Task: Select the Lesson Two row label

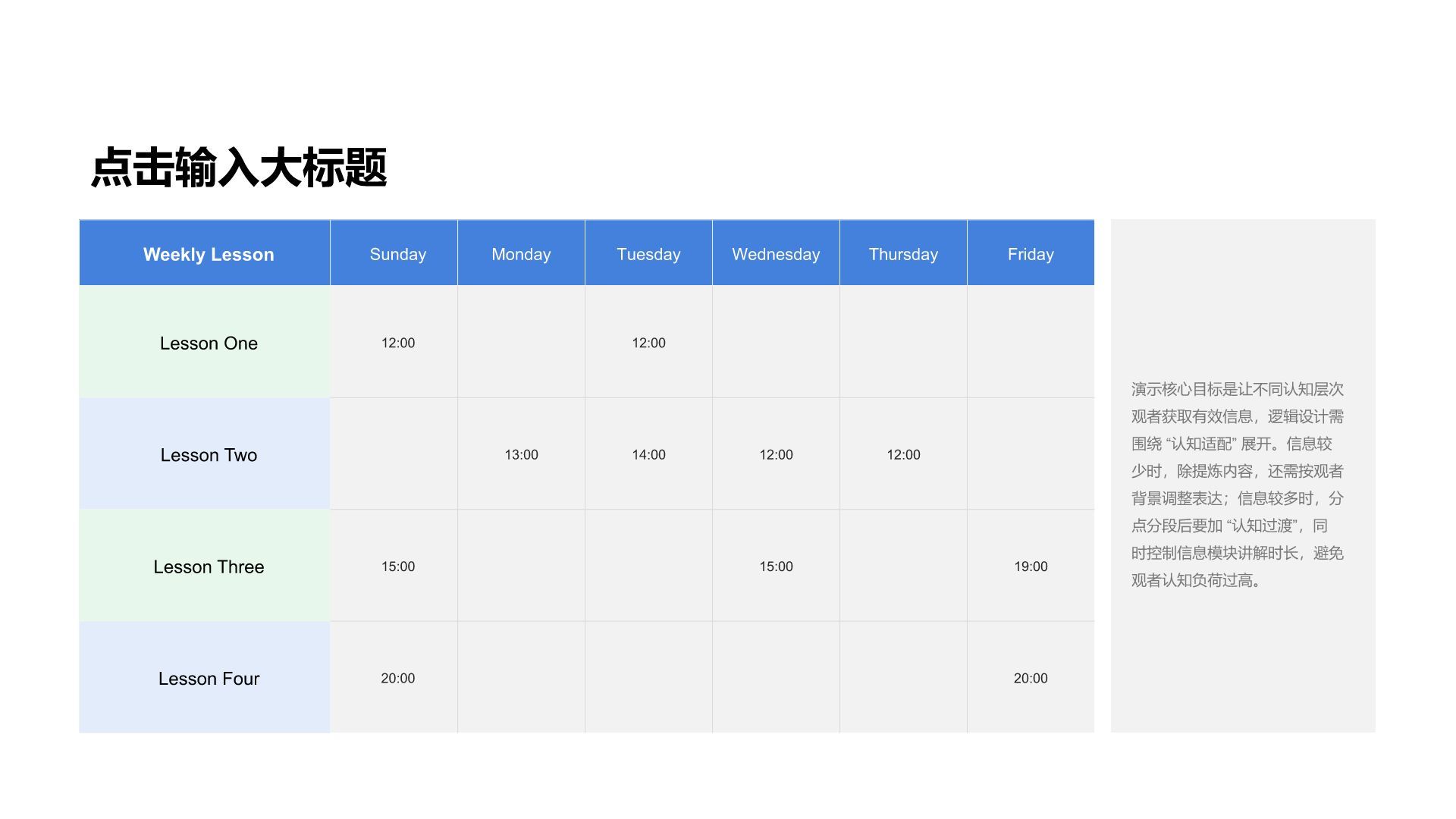Action: [x=208, y=454]
